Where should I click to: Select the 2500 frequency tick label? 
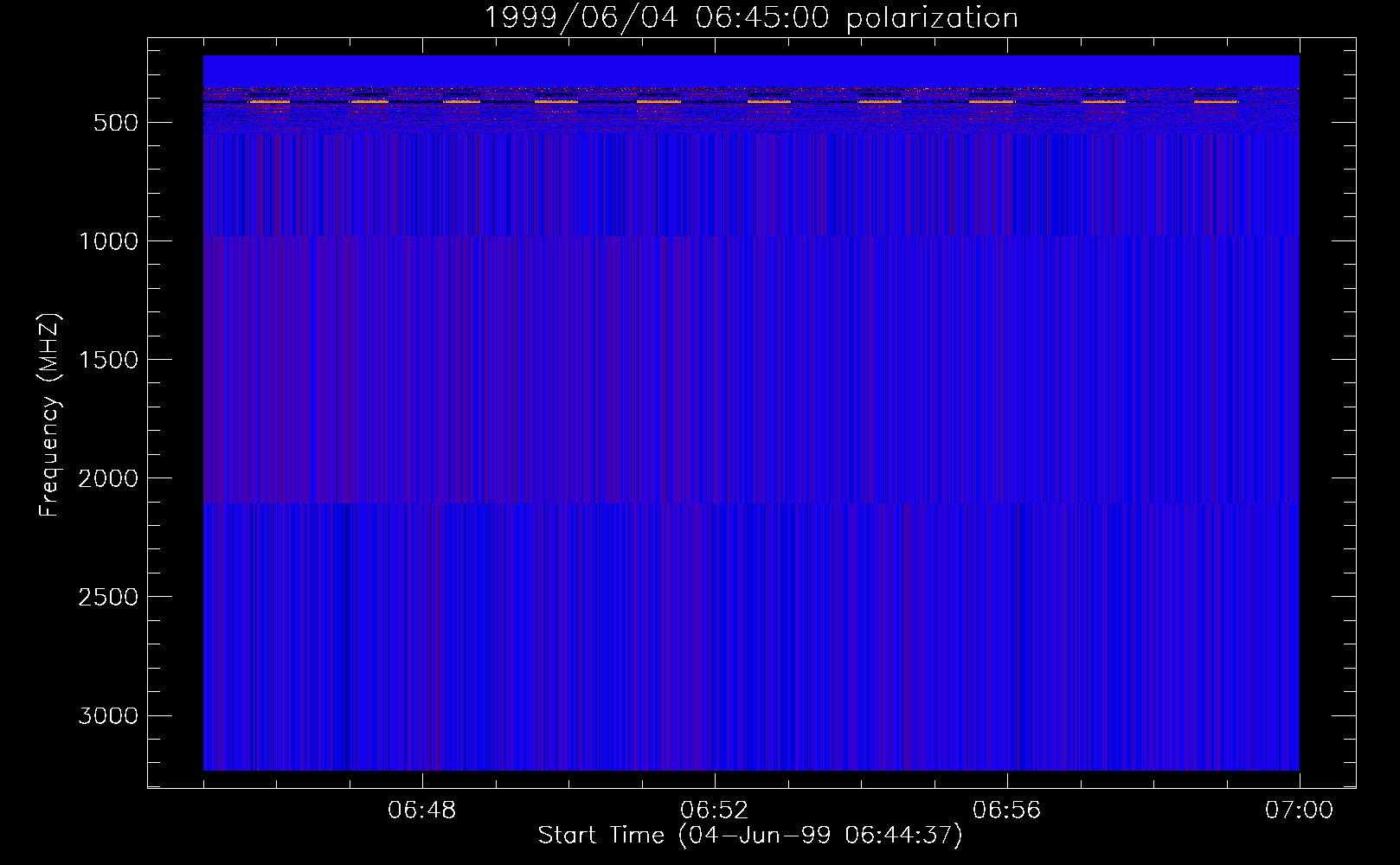tap(109, 597)
